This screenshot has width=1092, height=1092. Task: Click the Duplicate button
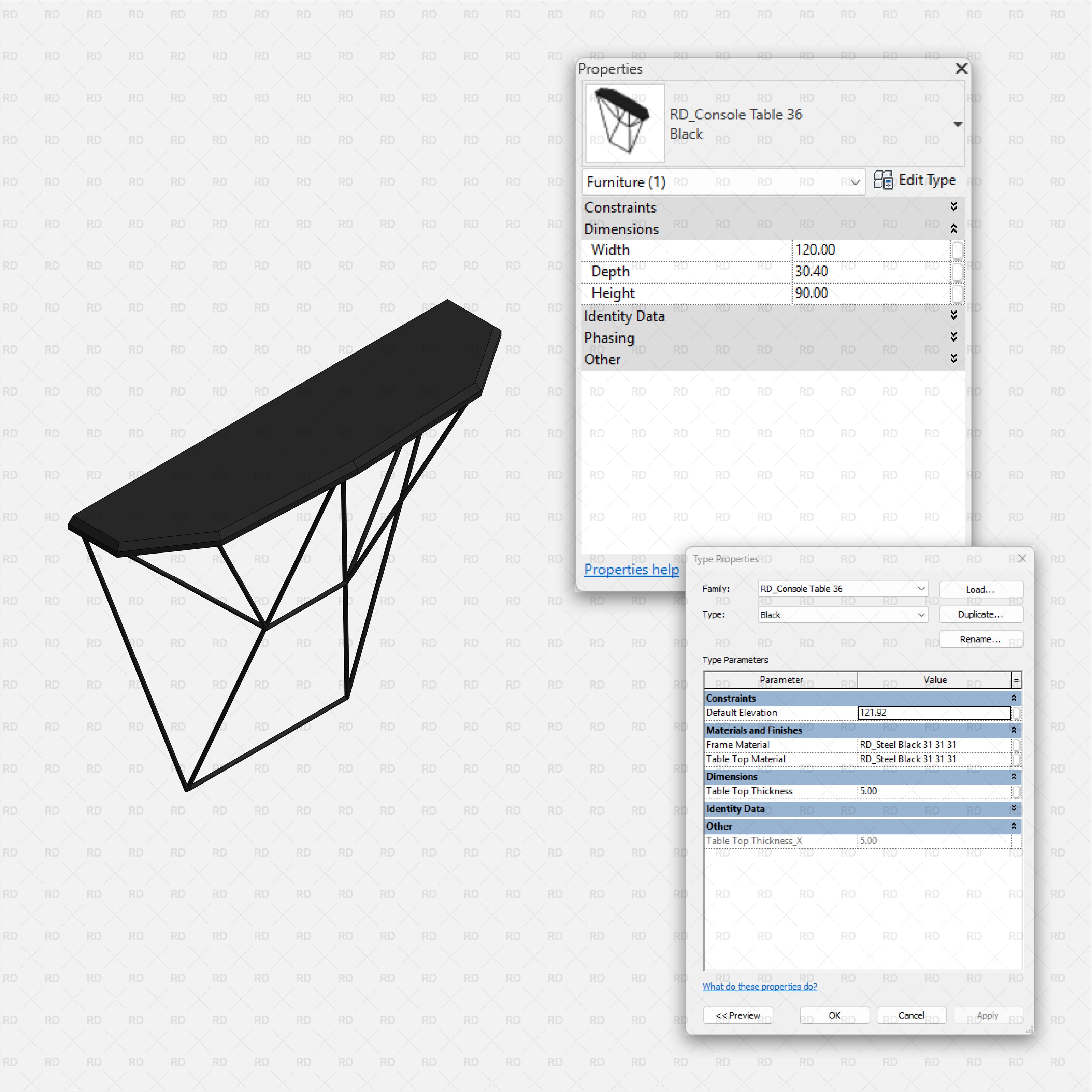tap(981, 614)
